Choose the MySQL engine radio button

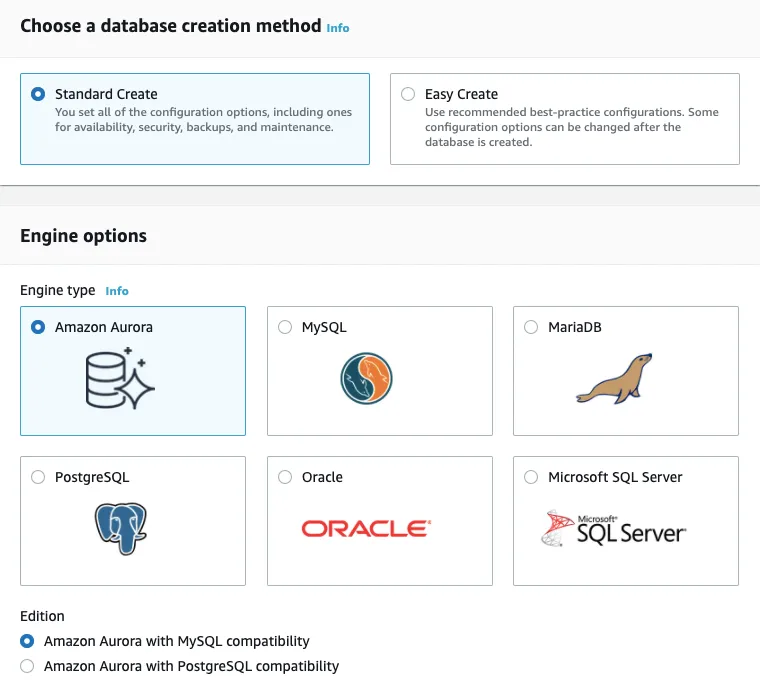point(285,327)
